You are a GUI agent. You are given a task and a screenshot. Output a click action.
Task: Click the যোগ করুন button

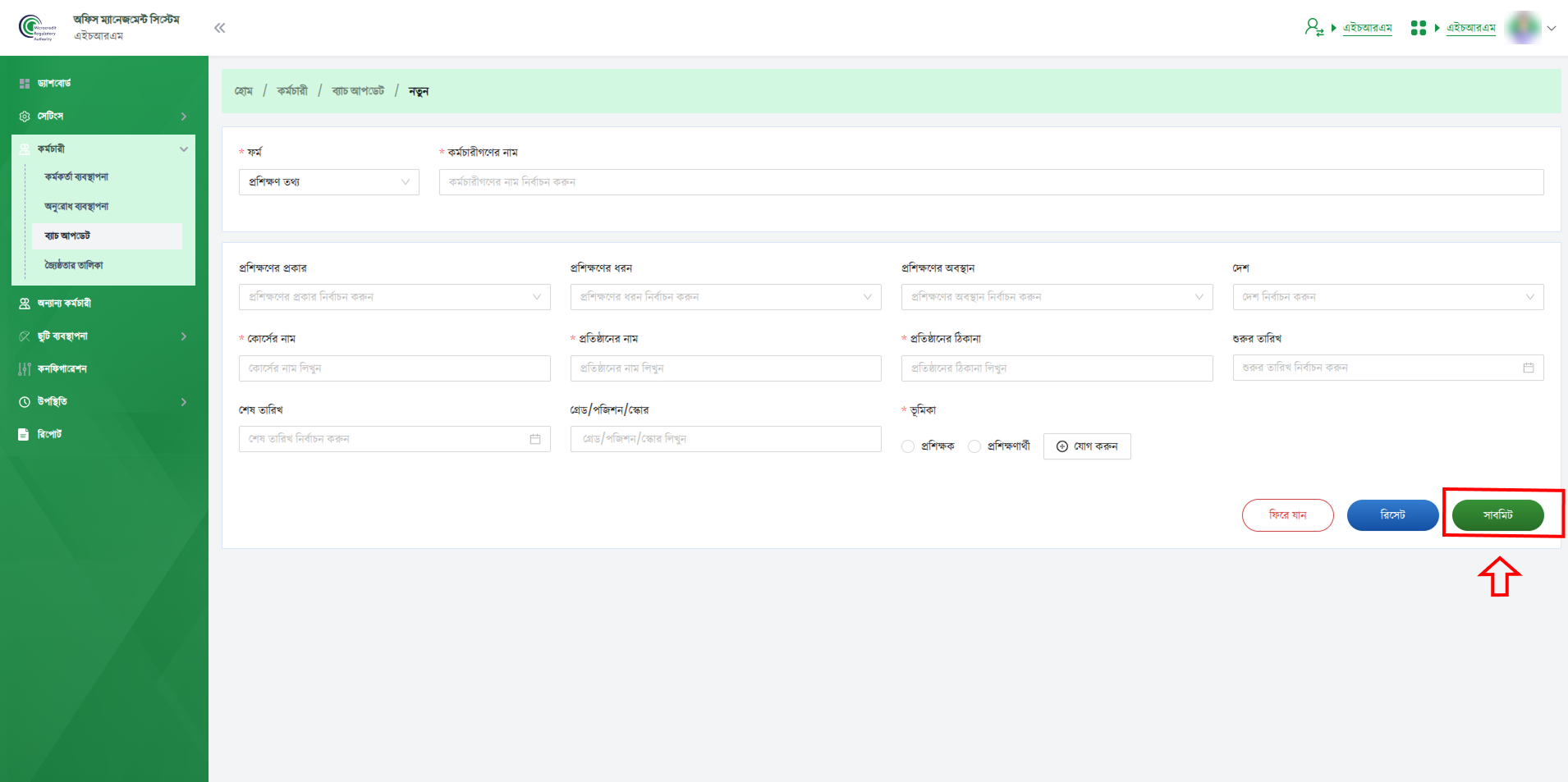click(1087, 446)
